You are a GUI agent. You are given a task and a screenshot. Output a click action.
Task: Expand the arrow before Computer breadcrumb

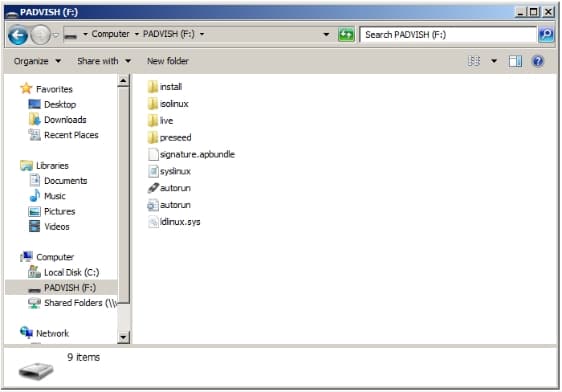(85, 34)
